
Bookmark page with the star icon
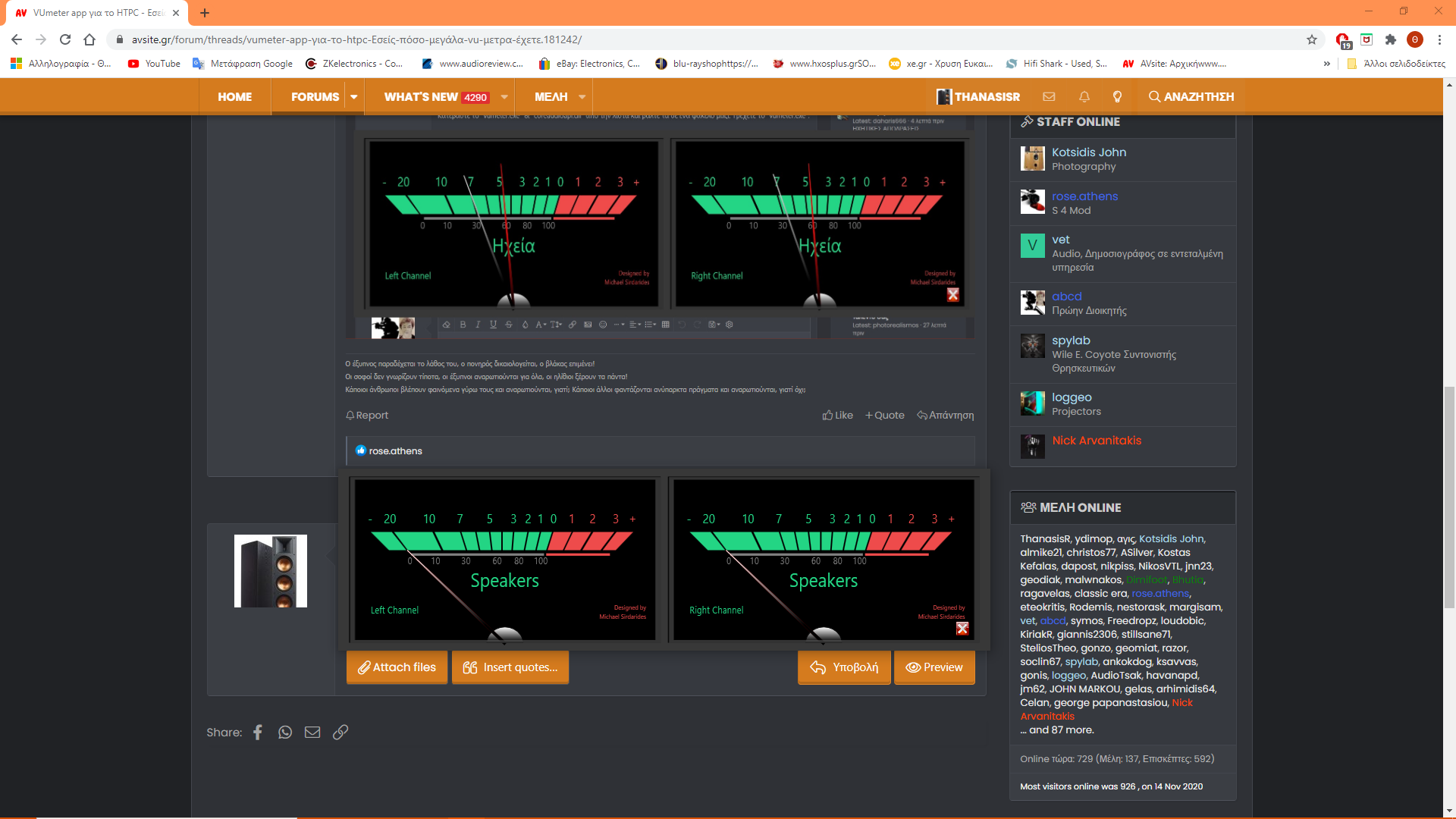click(1312, 39)
